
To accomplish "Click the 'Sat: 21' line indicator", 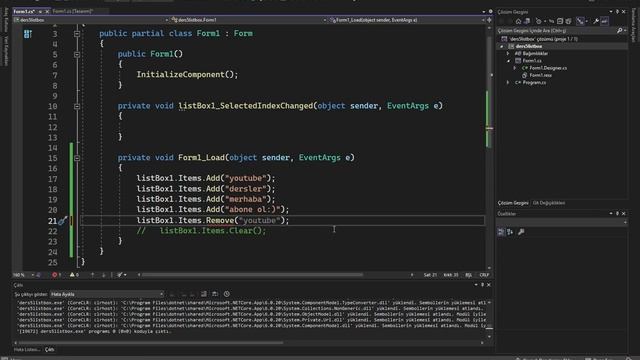I will [430, 275].
